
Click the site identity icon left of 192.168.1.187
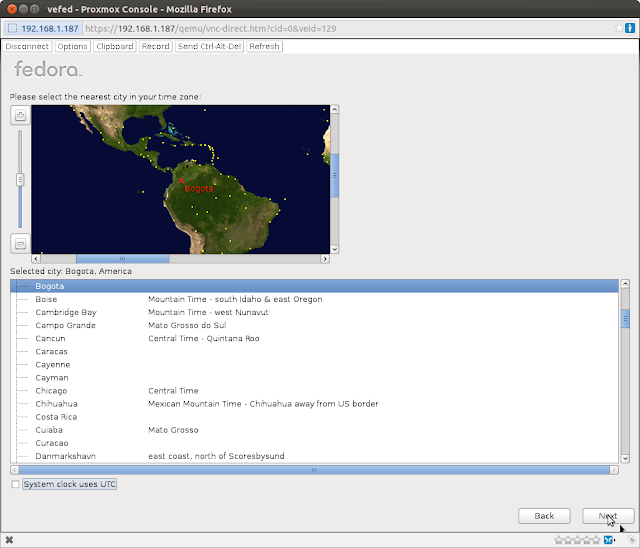point(13,28)
